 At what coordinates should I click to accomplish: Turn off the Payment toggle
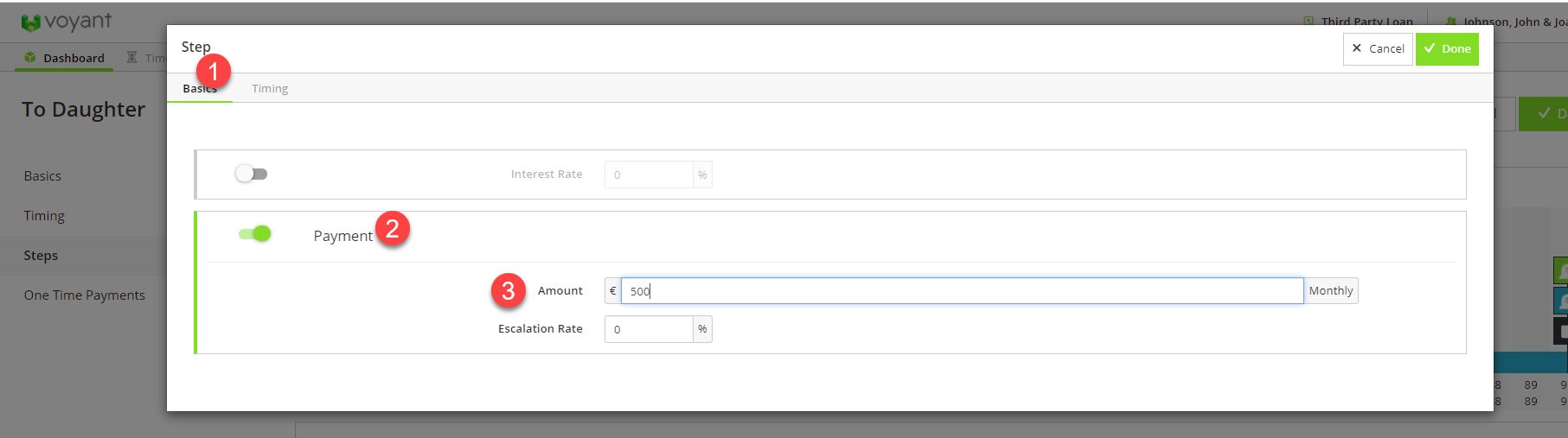point(255,233)
